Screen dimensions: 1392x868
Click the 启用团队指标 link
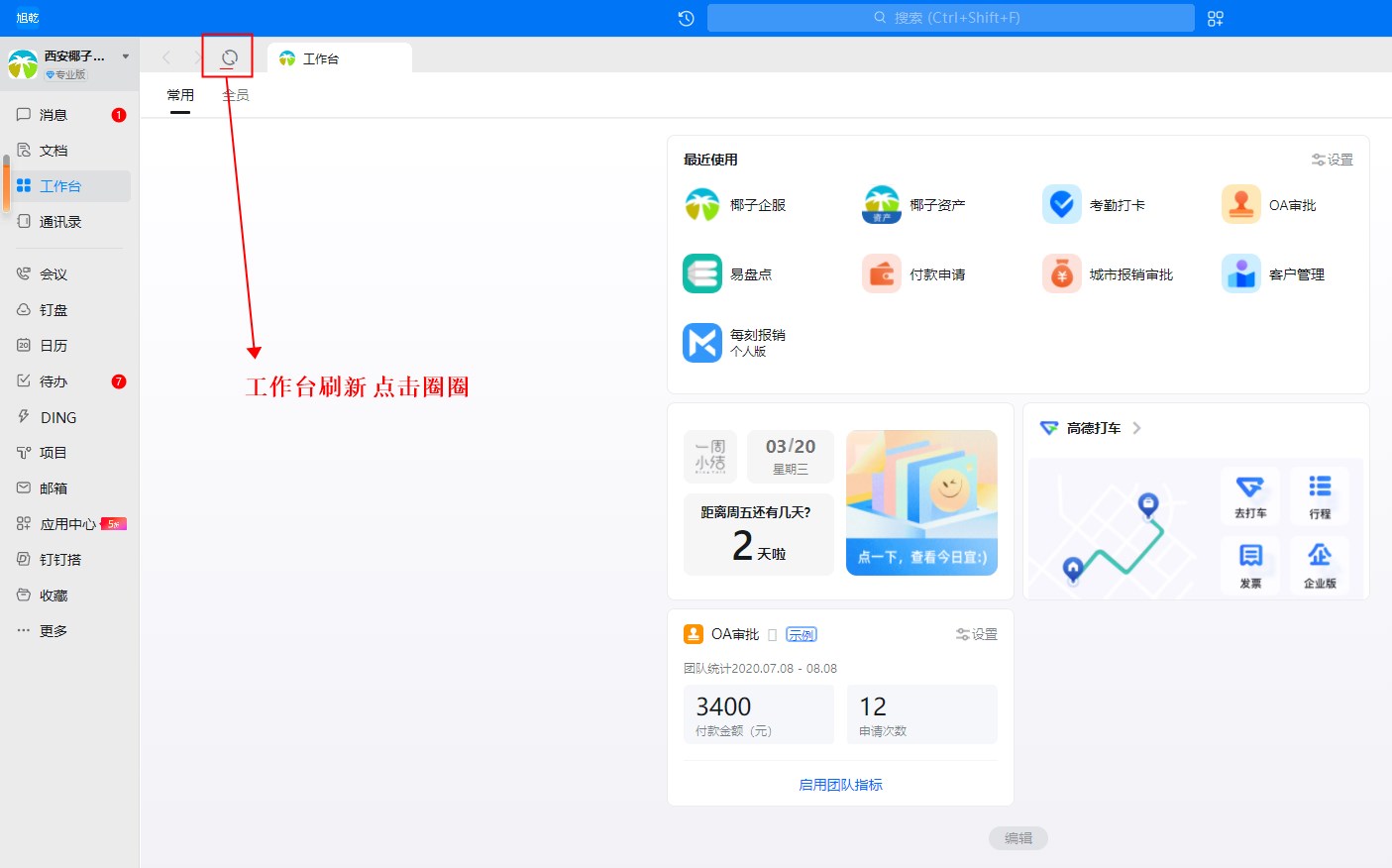tap(840, 785)
